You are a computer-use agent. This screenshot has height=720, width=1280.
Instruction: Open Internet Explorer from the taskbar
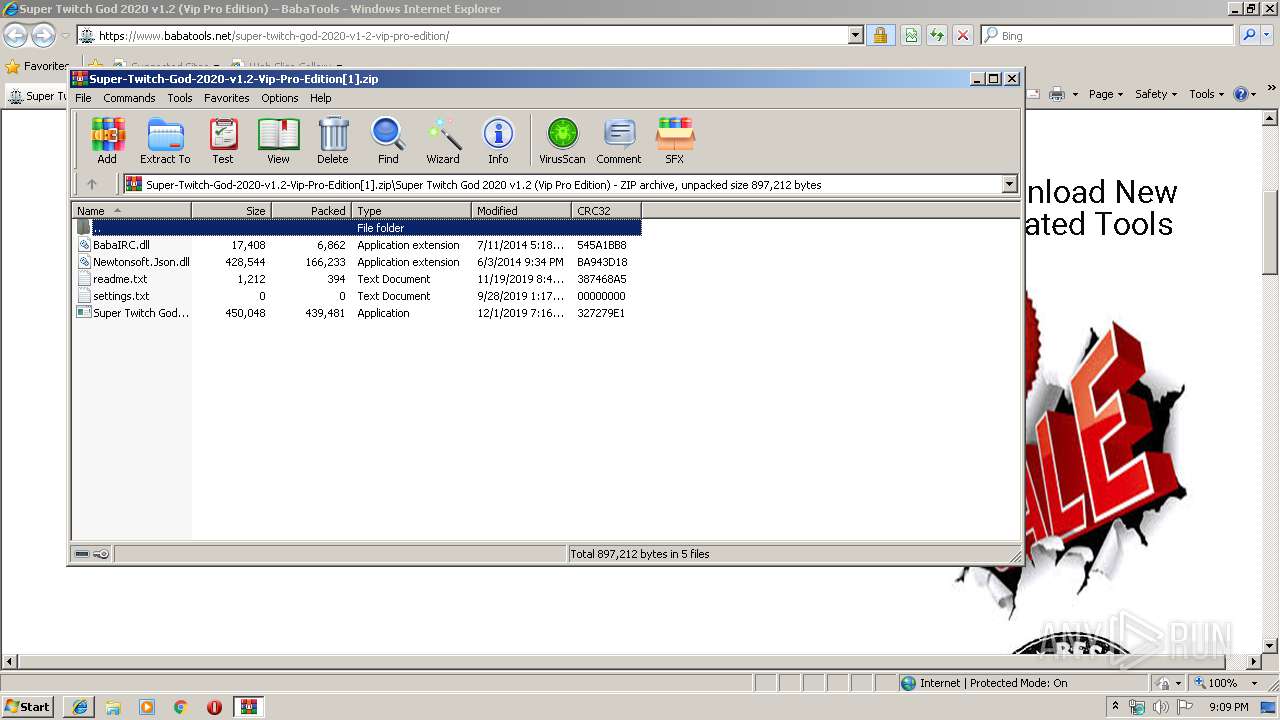coord(79,707)
